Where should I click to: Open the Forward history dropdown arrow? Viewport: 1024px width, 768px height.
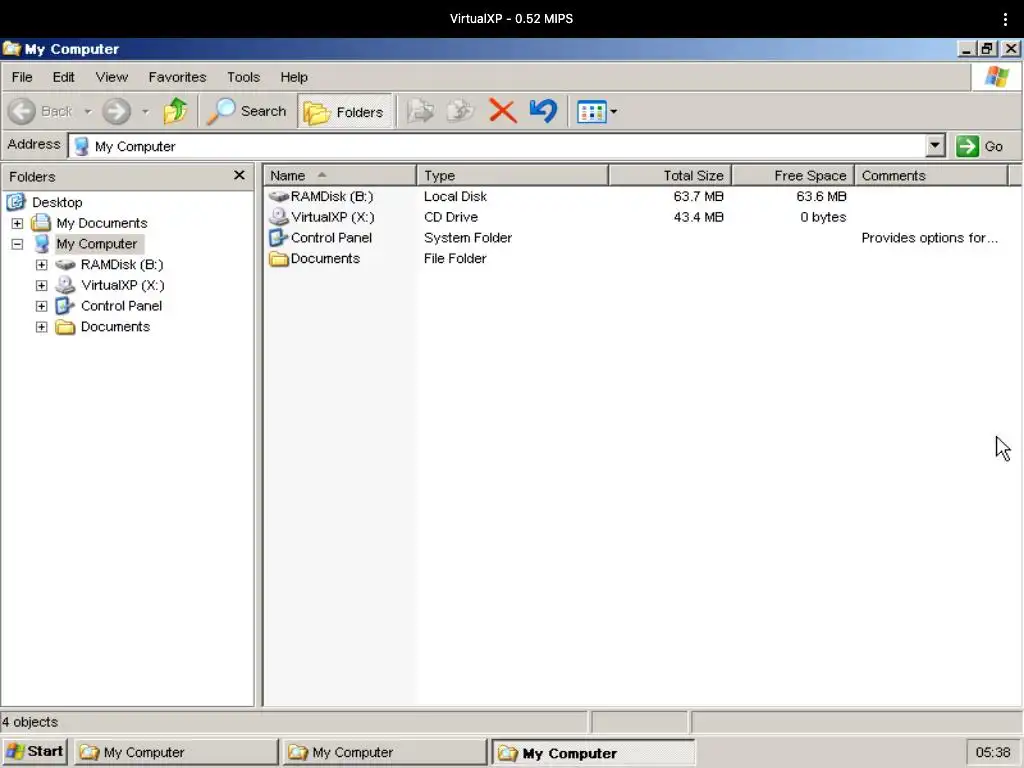pyautogui.click(x=146, y=112)
